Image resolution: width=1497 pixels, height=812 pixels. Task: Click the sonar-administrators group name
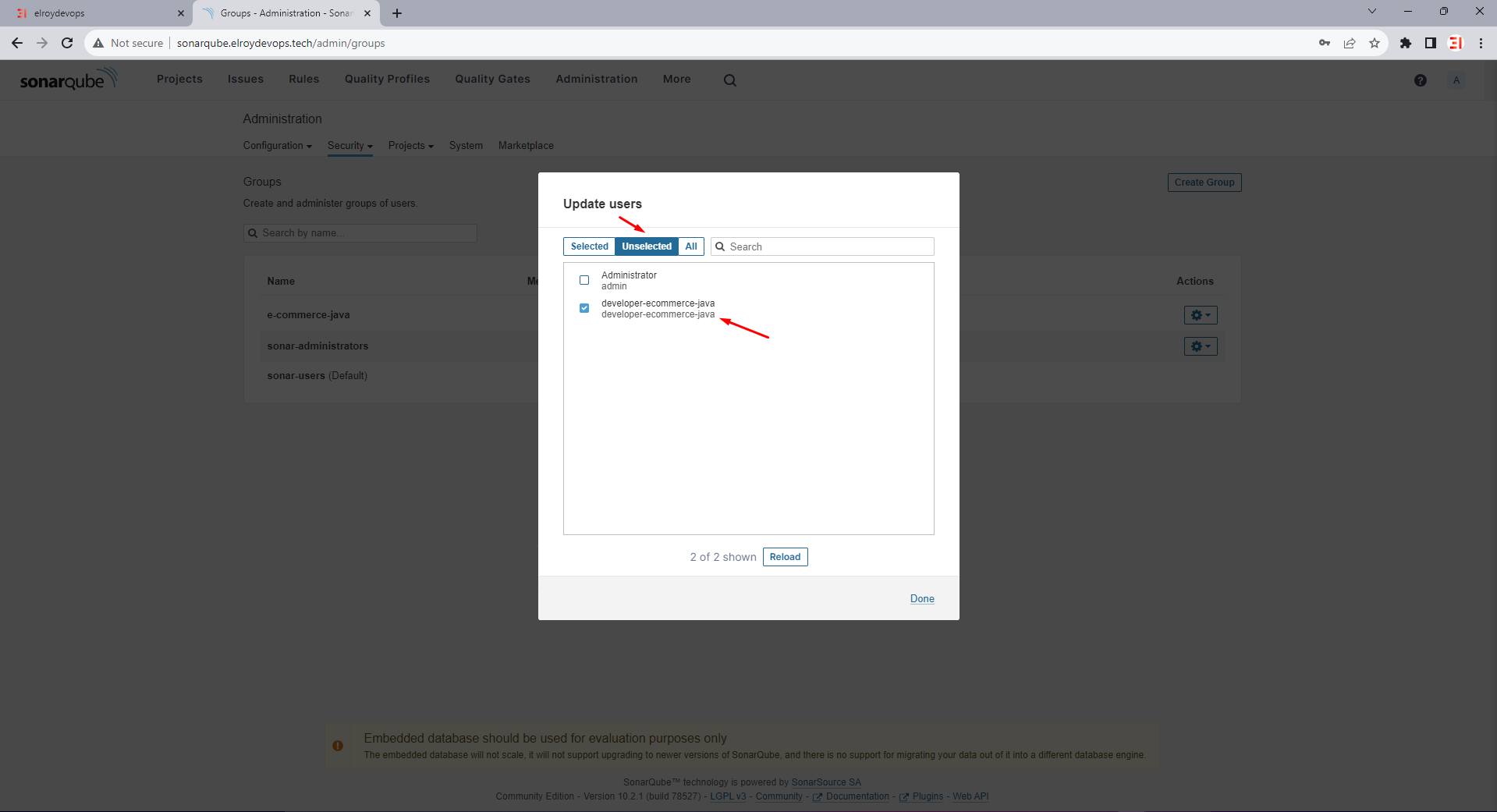tap(317, 346)
